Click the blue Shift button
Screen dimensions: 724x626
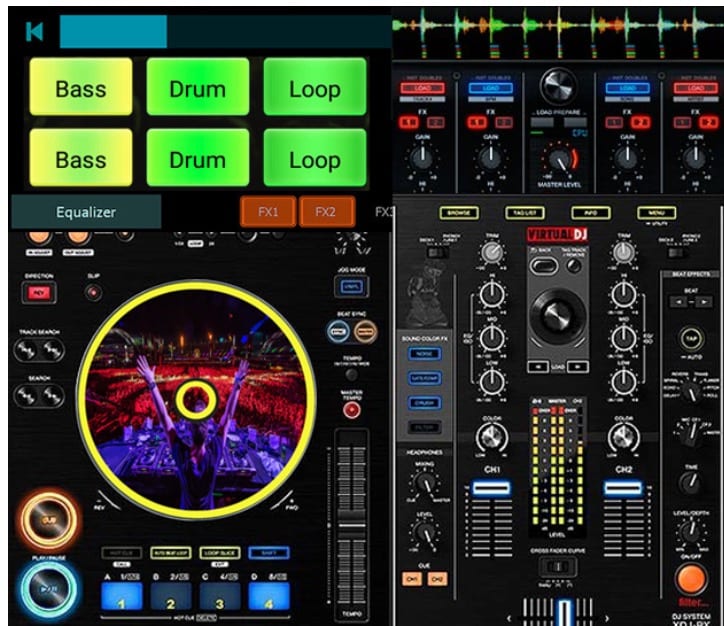(269, 553)
